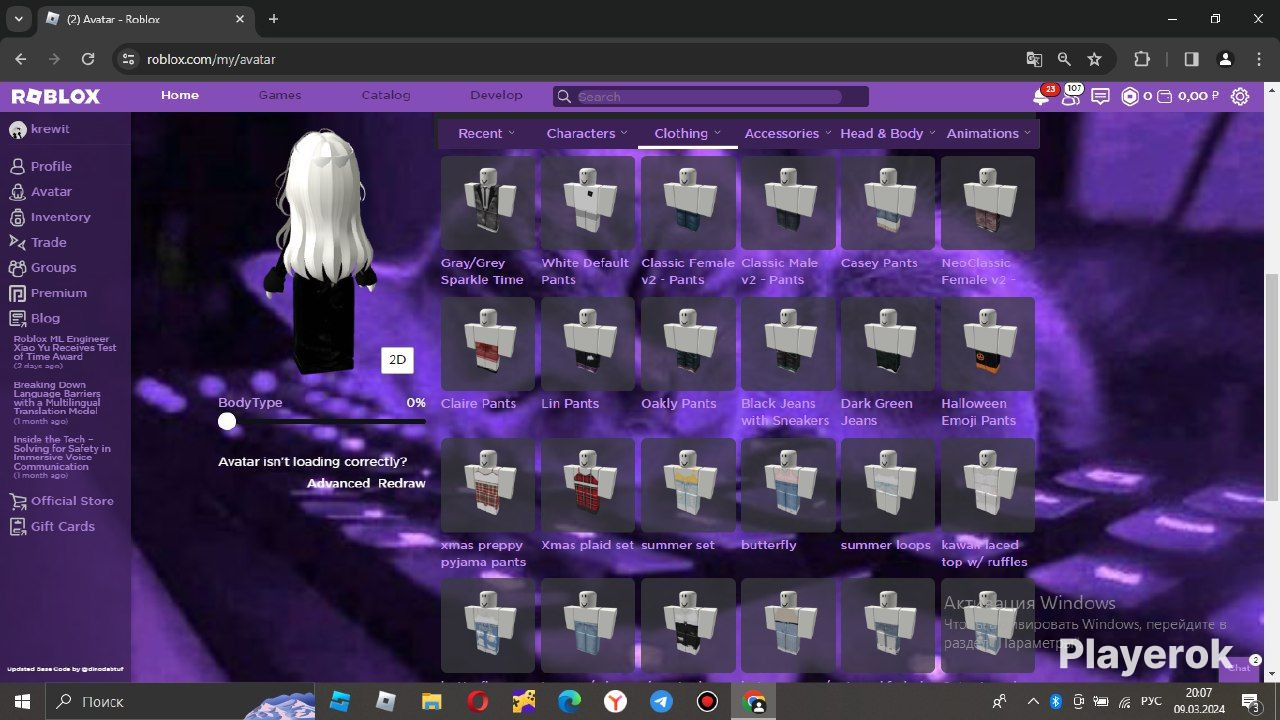Reload the Roblox avatar page
1280x720 pixels.
[88, 59]
